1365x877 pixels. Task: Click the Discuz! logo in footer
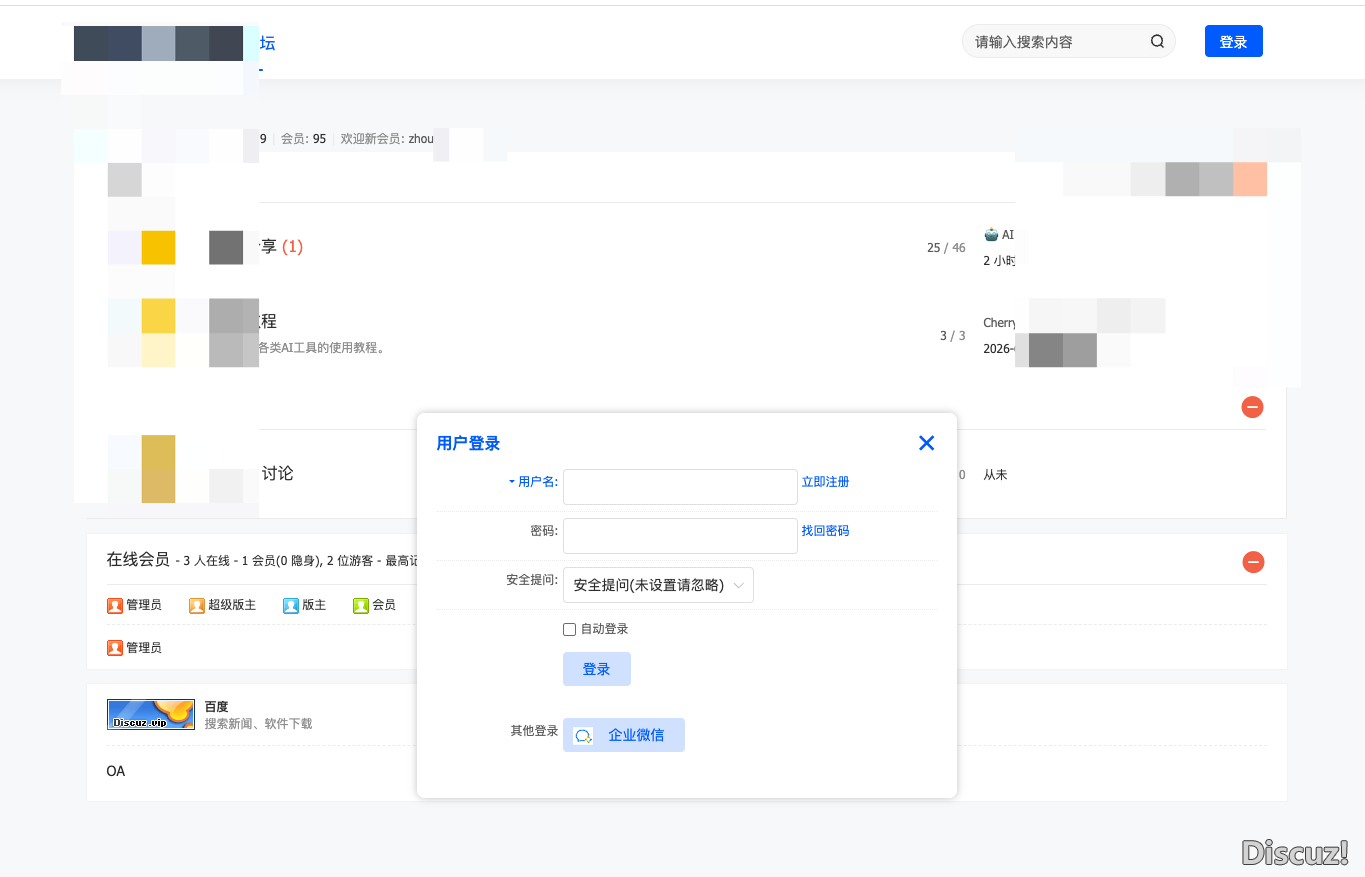point(1295,852)
